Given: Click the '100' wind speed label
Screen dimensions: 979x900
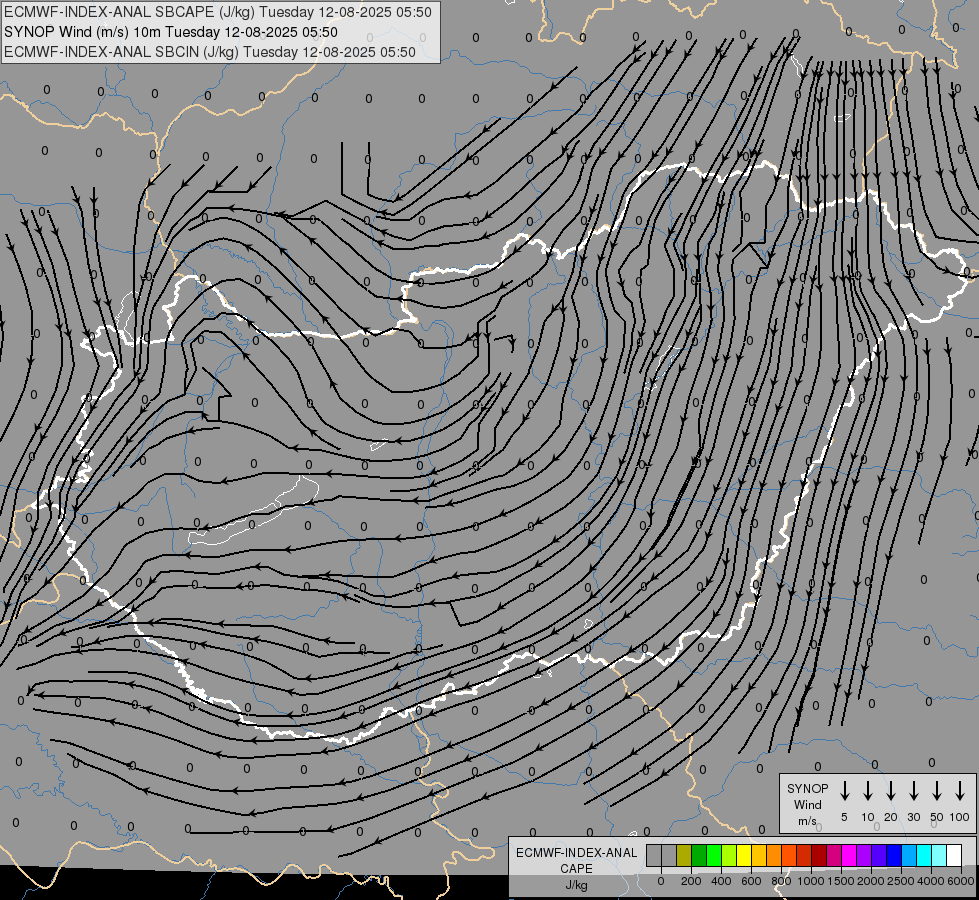Looking at the screenshot, I should click(960, 817).
